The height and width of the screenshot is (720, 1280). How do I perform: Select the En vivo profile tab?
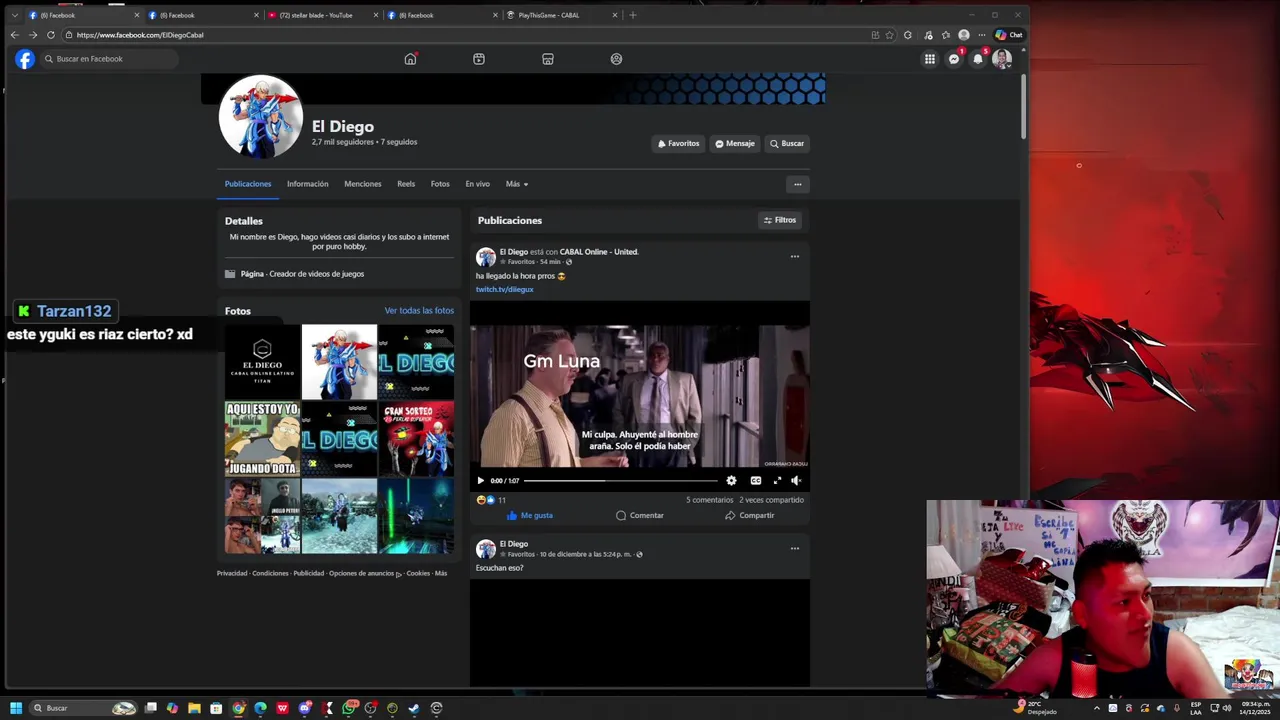coord(477,184)
